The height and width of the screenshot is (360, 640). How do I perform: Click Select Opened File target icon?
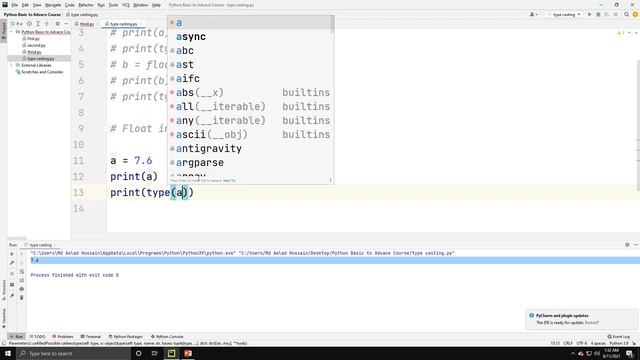[29, 24]
